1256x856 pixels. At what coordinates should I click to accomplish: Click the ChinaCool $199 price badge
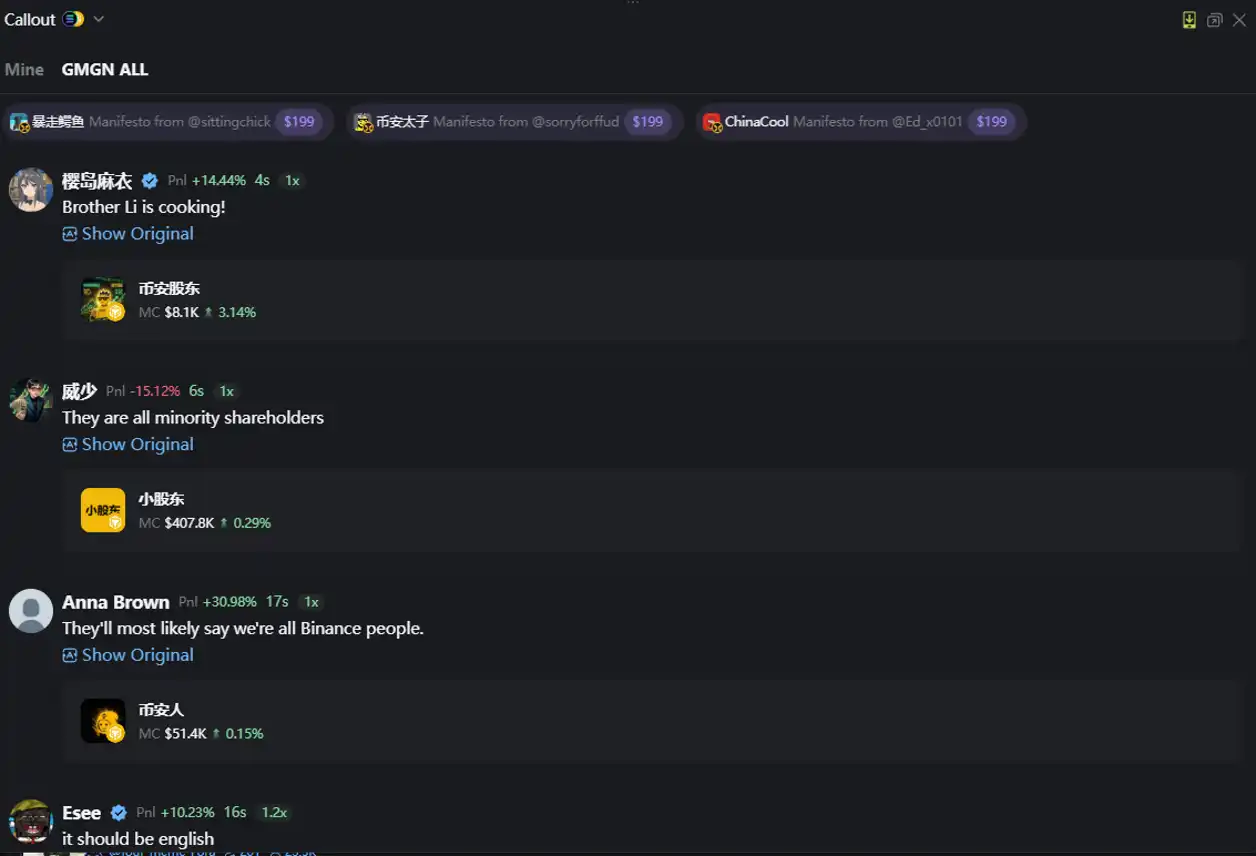point(991,122)
